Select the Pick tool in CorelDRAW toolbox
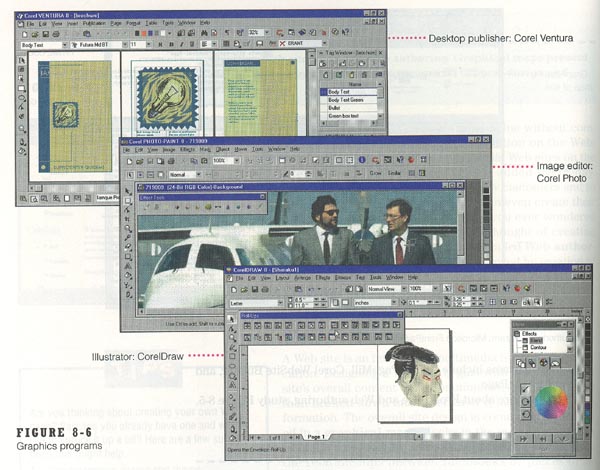600x470 pixels. coord(232,319)
